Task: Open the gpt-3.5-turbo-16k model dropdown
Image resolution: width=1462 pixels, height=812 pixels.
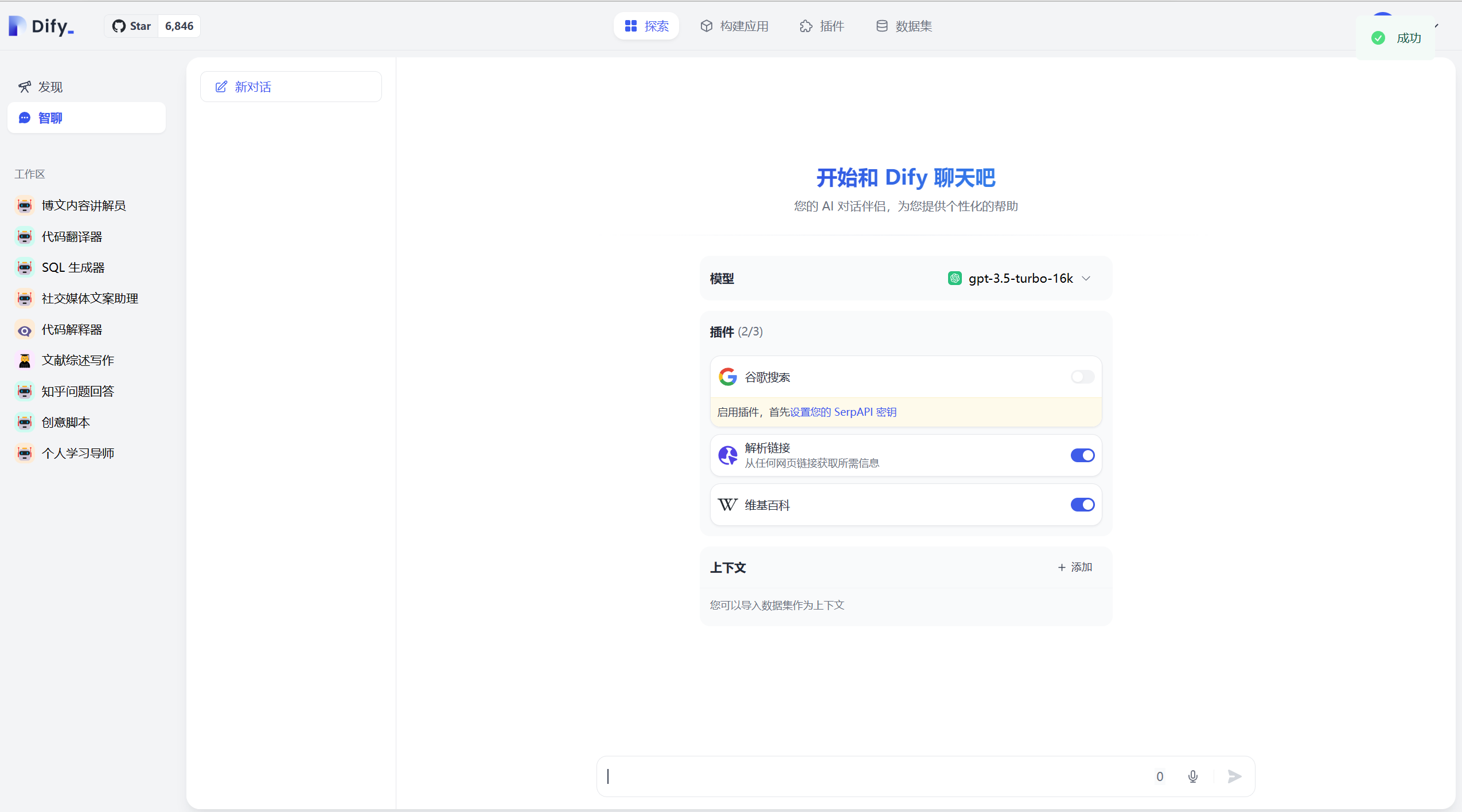Action: (1019, 278)
